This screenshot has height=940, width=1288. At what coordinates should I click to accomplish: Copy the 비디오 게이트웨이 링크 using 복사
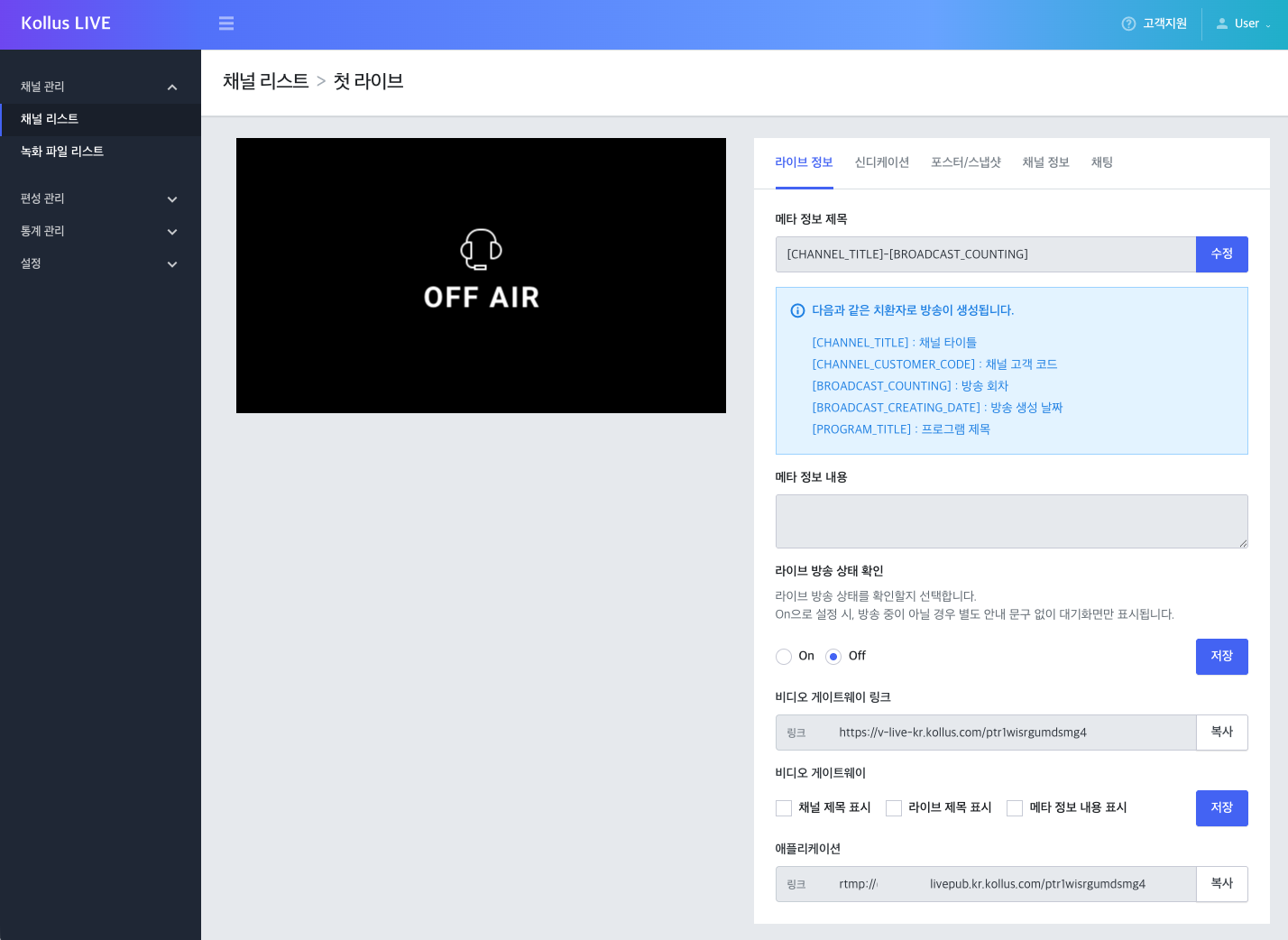(1222, 733)
